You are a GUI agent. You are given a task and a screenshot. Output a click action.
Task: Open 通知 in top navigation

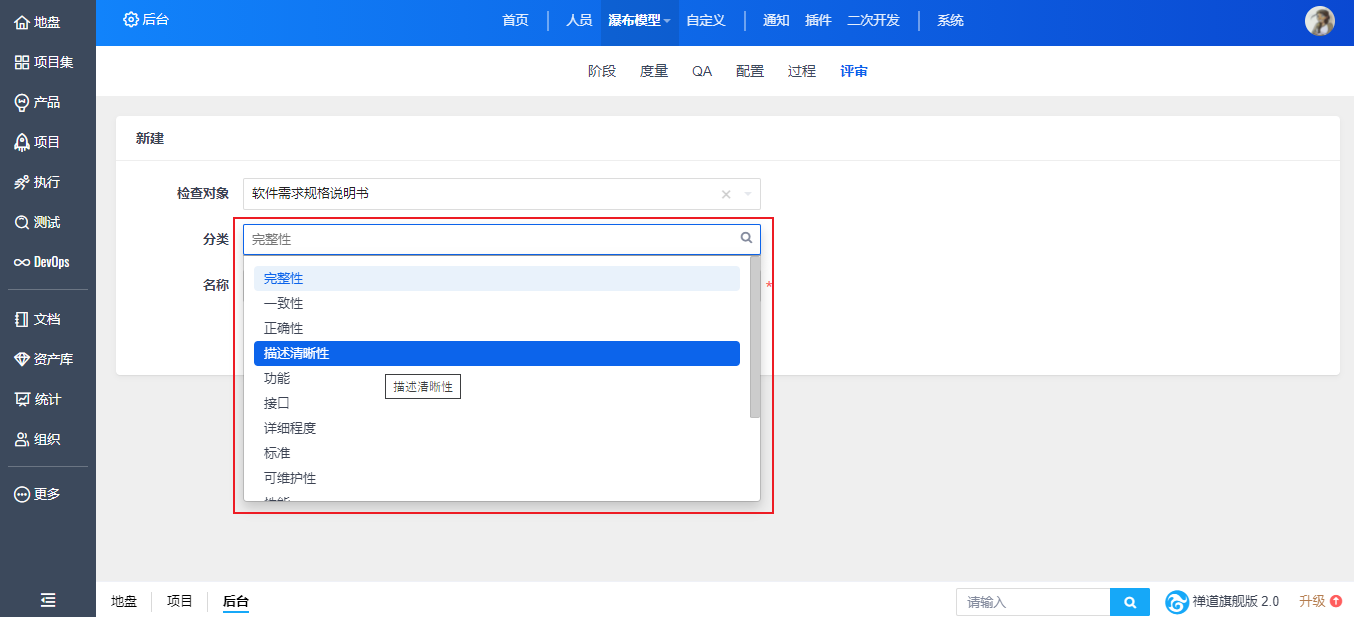776,20
